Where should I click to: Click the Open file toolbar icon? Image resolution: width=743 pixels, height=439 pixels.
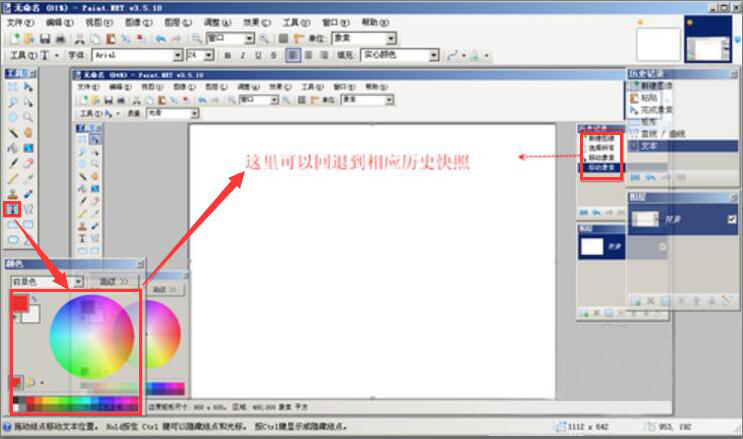[x=29, y=38]
